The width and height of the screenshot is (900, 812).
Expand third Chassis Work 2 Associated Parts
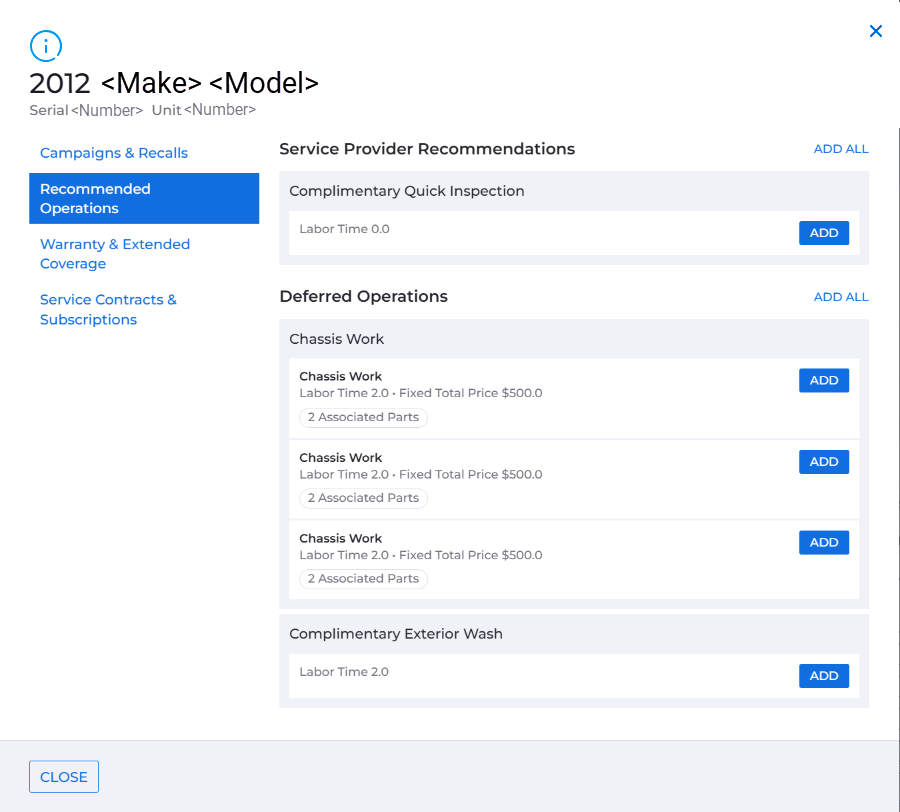[363, 578]
